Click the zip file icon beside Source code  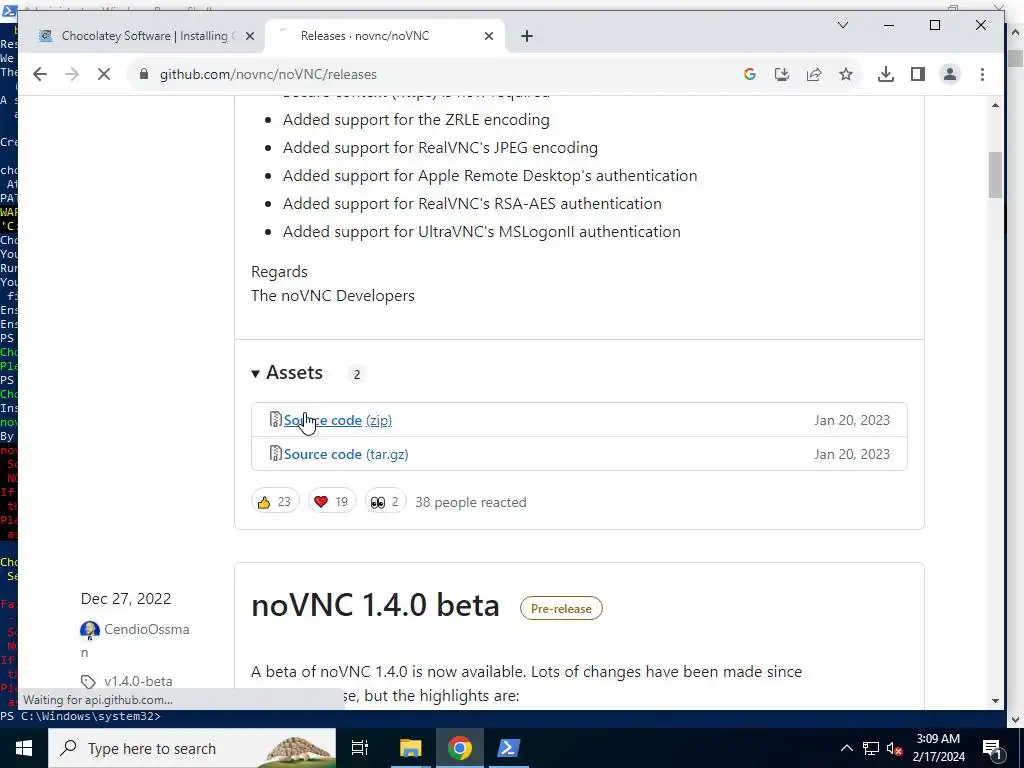pos(276,419)
